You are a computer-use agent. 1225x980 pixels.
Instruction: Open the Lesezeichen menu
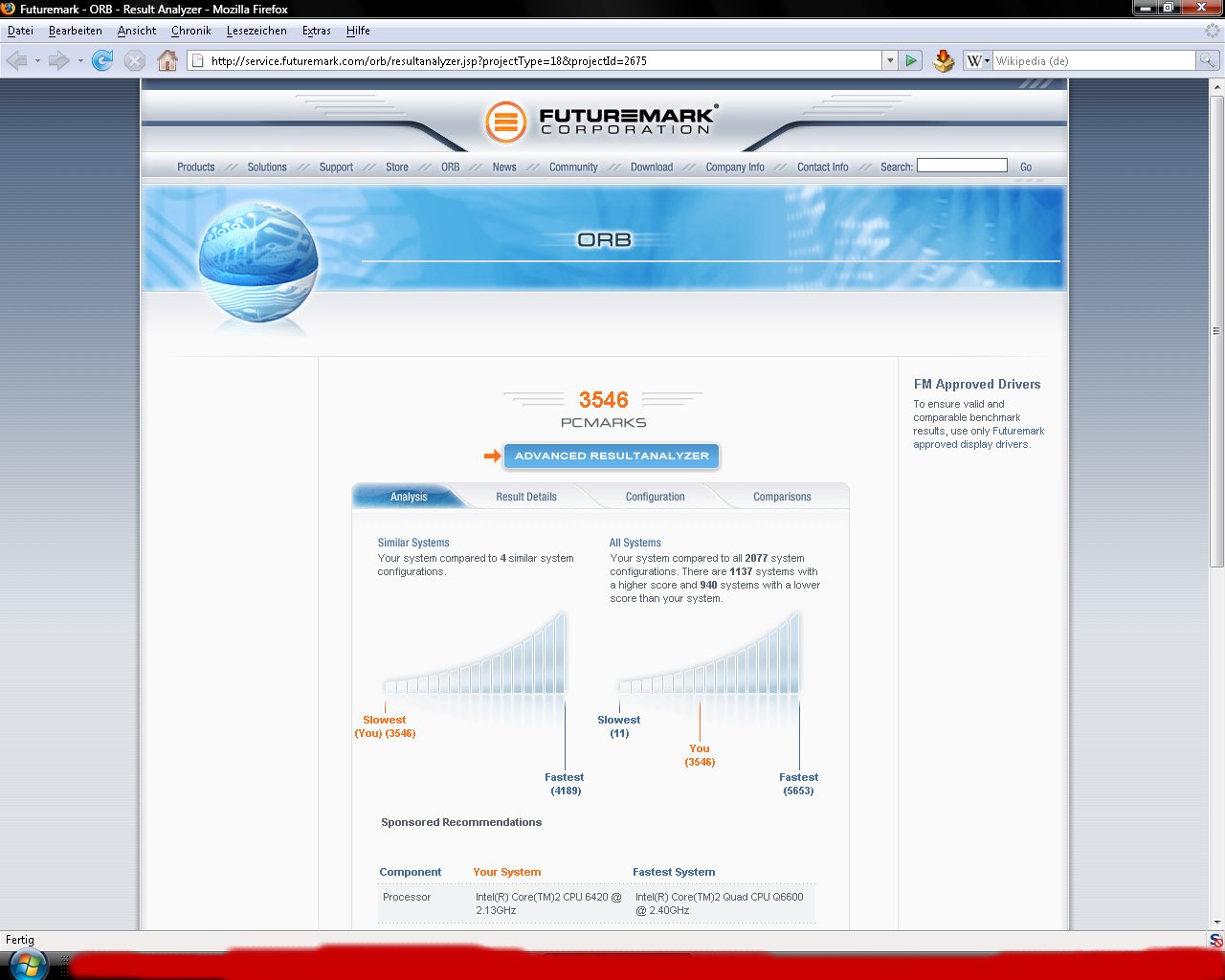coord(256,31)
